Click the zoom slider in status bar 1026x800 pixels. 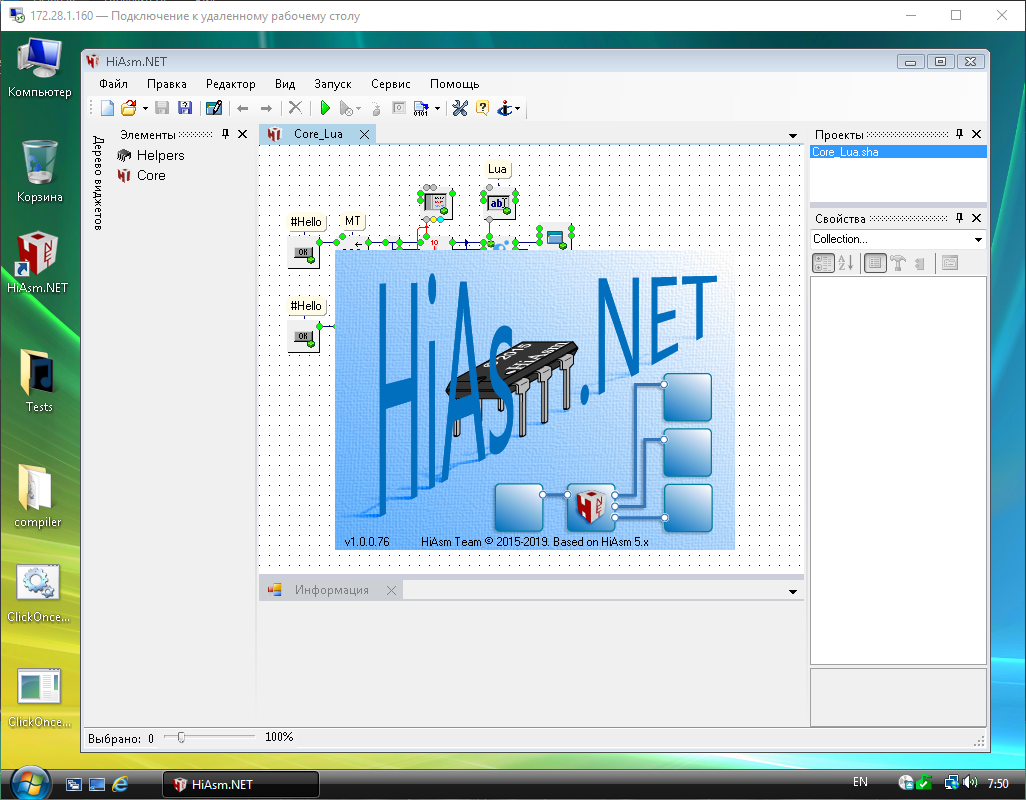[x=181, y=737]
